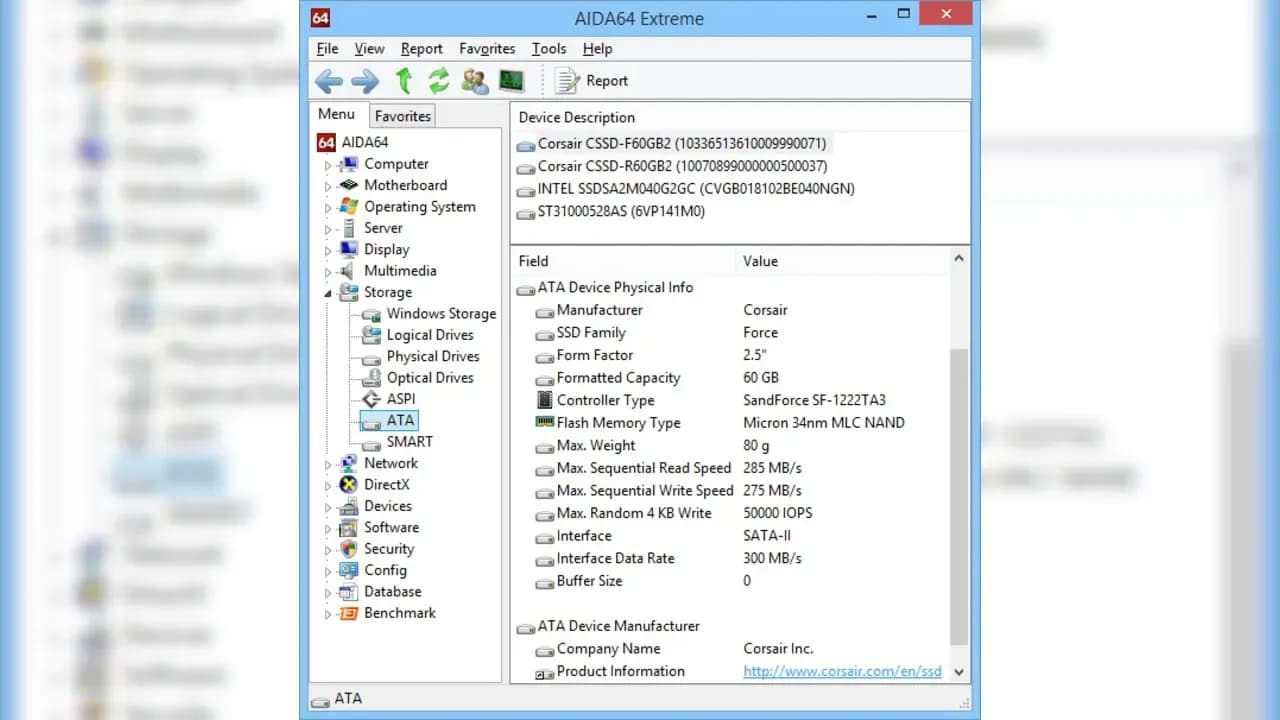Click the green Refresh icon

tap(439, 81)
